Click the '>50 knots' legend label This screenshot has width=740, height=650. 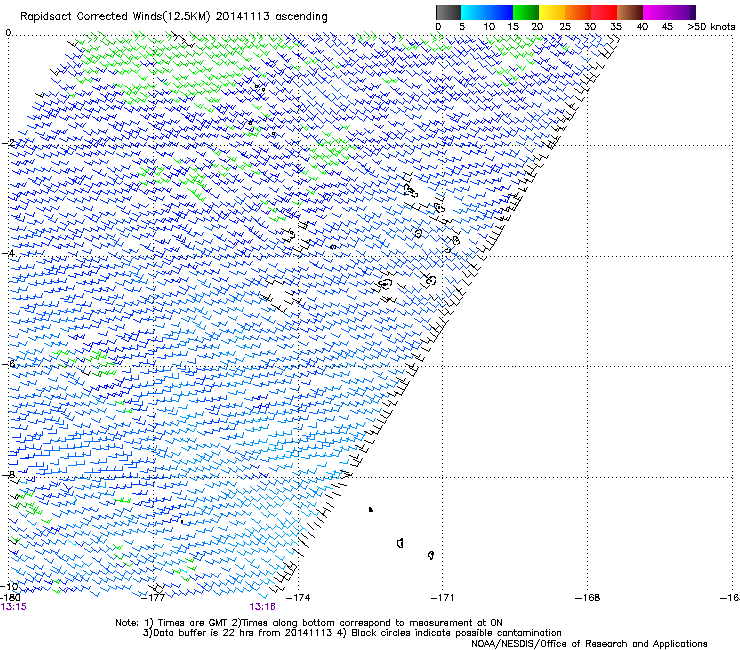coord(711,27)
